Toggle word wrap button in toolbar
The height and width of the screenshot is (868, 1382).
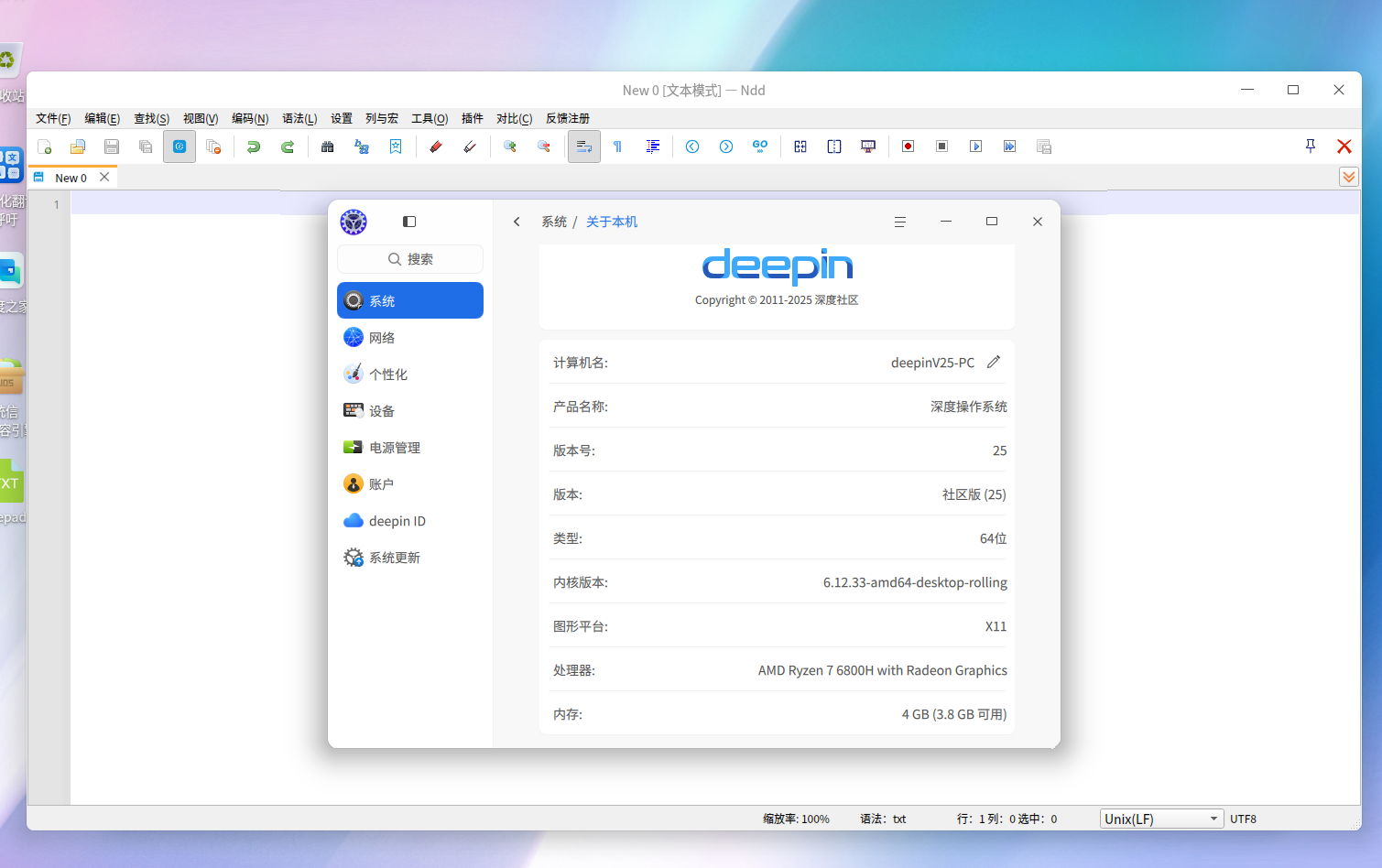point(584,146)
